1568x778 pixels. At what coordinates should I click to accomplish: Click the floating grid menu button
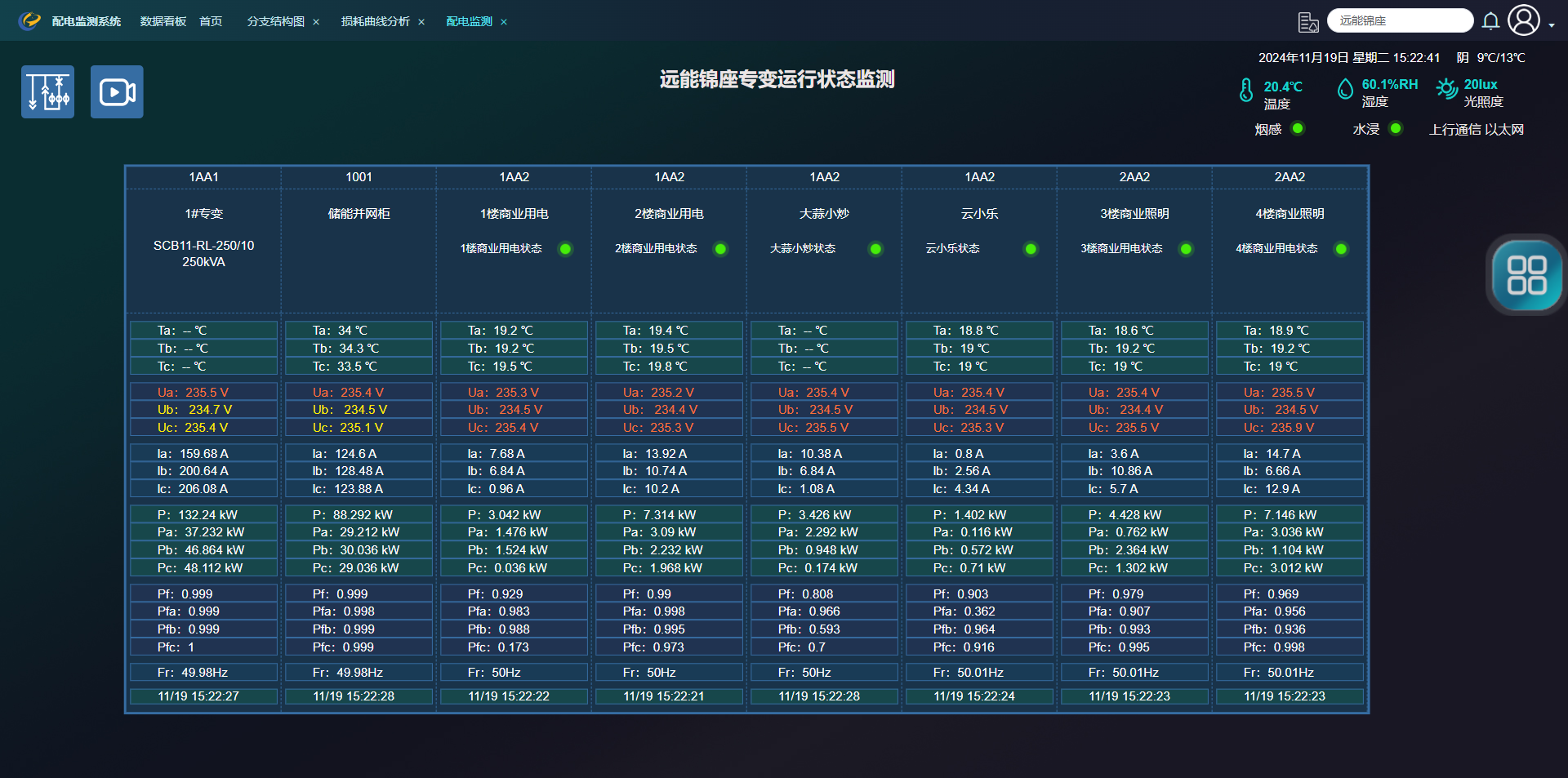click(1526, 275)
